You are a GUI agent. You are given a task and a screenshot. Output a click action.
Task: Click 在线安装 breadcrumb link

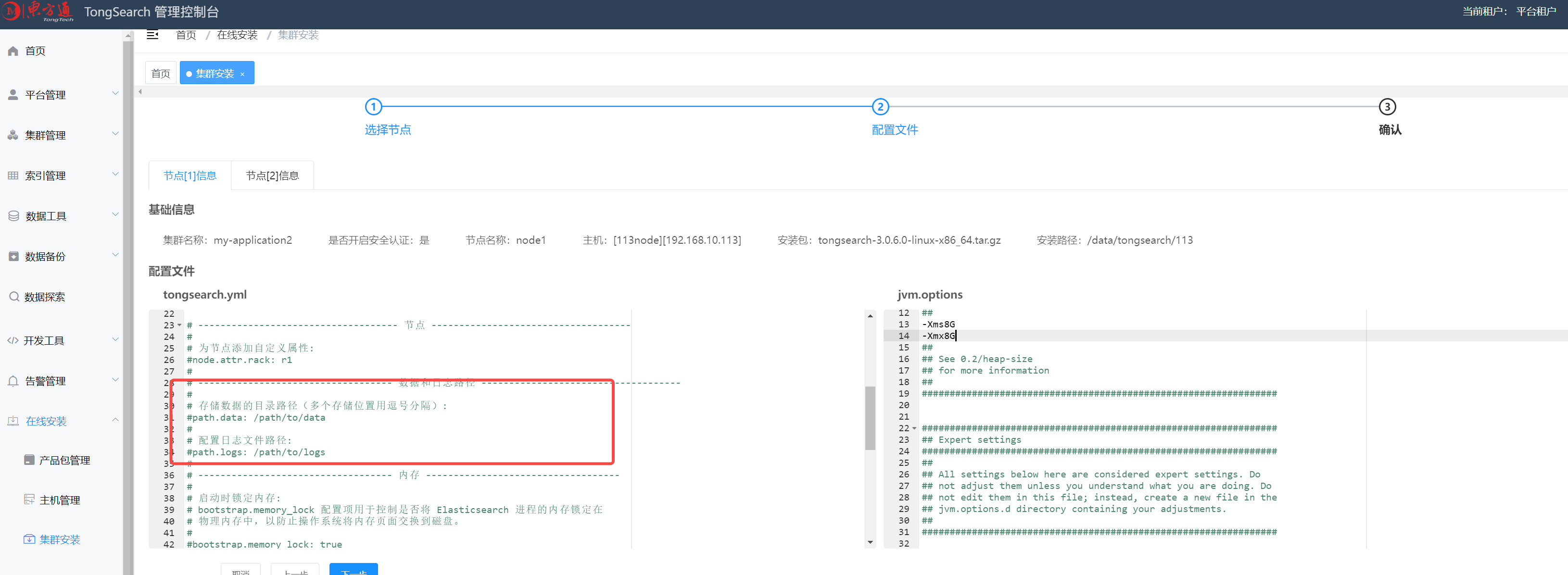click(x=238, y=35)
